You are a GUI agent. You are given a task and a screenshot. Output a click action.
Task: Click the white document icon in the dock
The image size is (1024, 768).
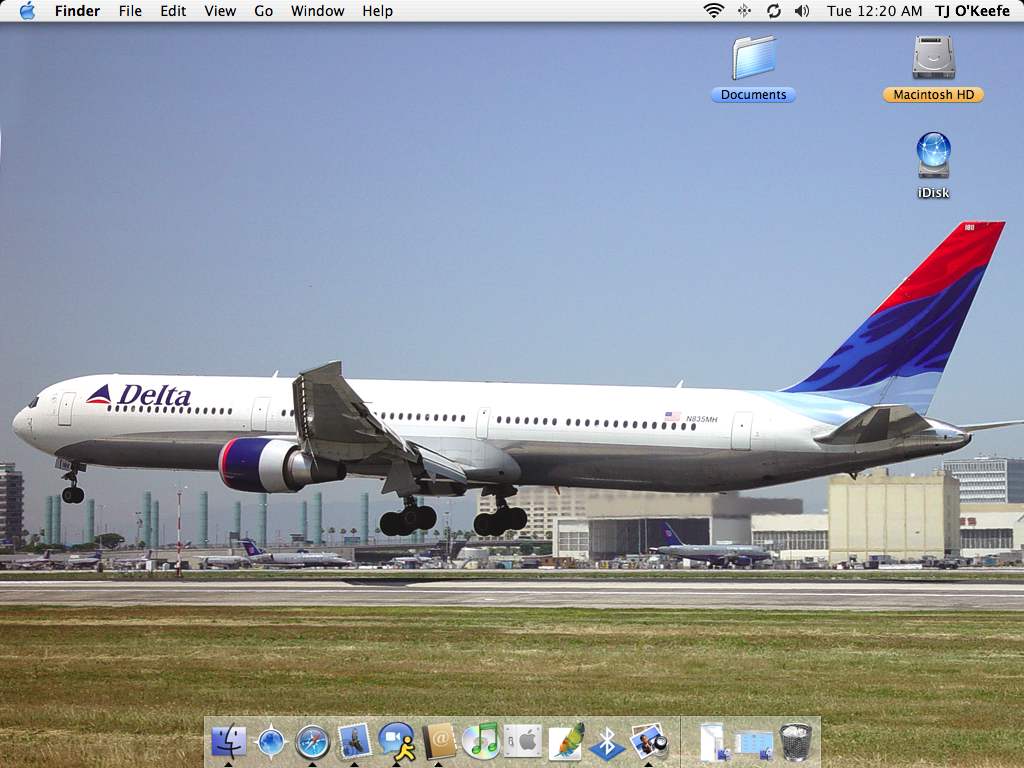[x=714, y=742]
